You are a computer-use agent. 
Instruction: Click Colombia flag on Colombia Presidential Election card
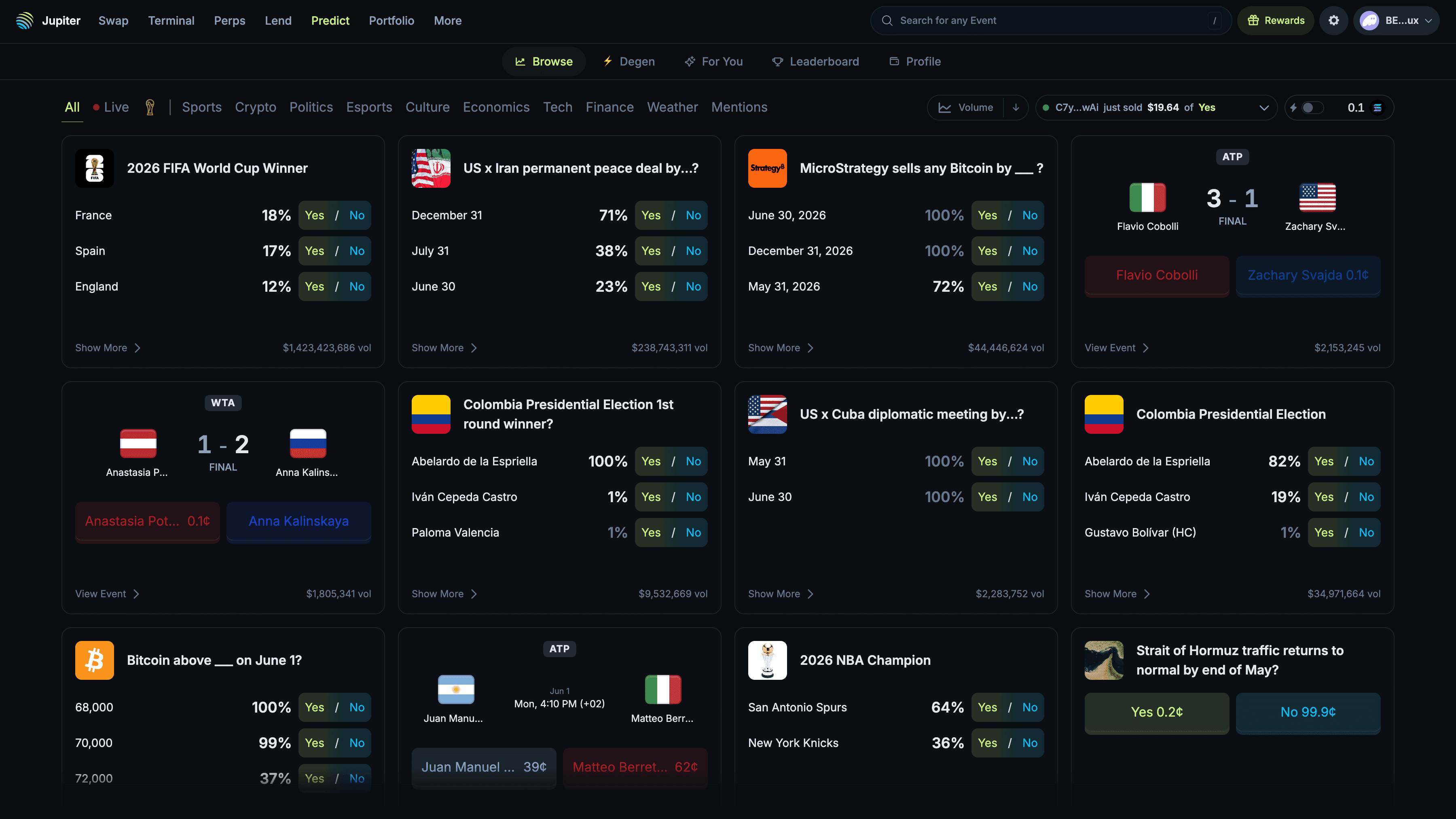[1104, 414]
